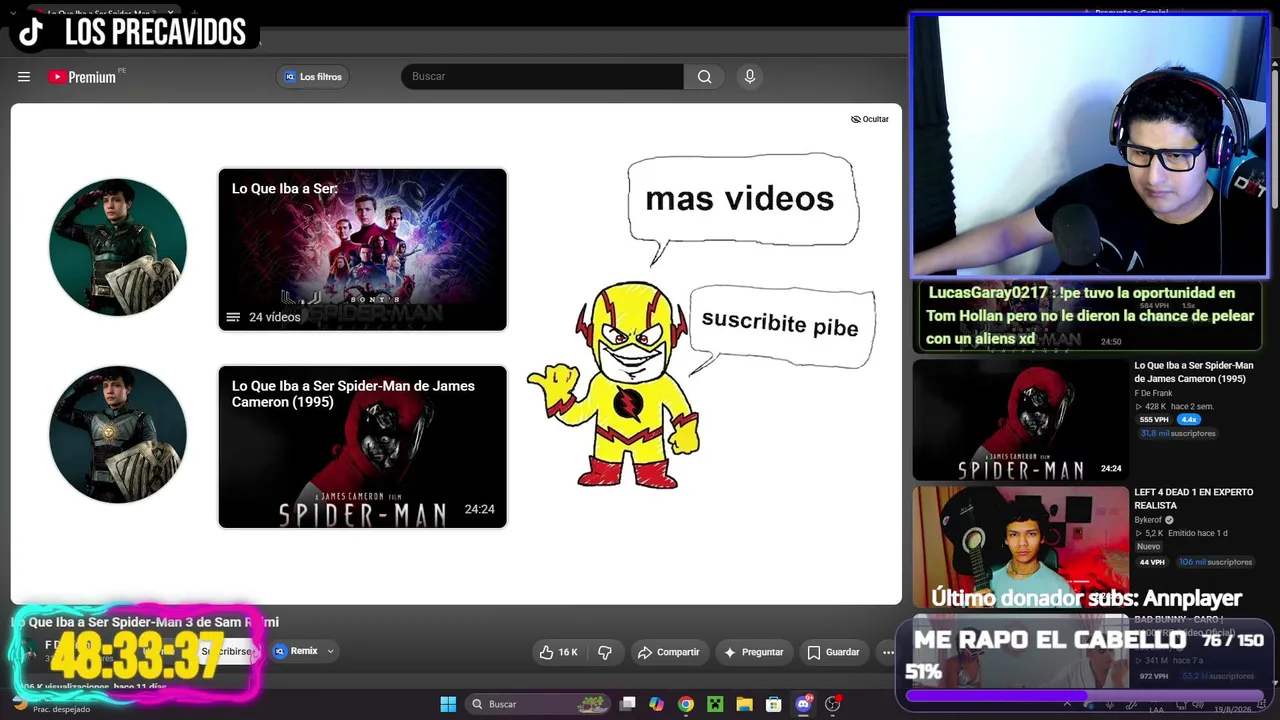Screen dimensions: 1280x720
Task: Open the YouTube hamburger guide menu
Action: pyautogui.click(x=24, y=77)
